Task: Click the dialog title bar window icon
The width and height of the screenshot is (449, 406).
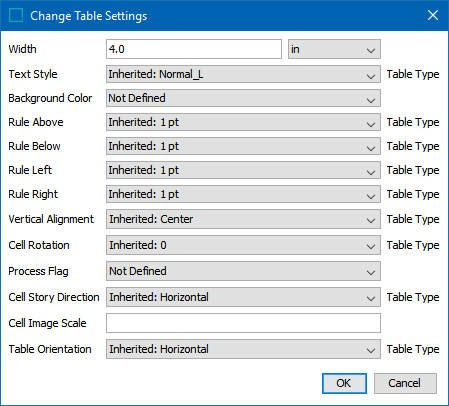Action: (16, 15)
